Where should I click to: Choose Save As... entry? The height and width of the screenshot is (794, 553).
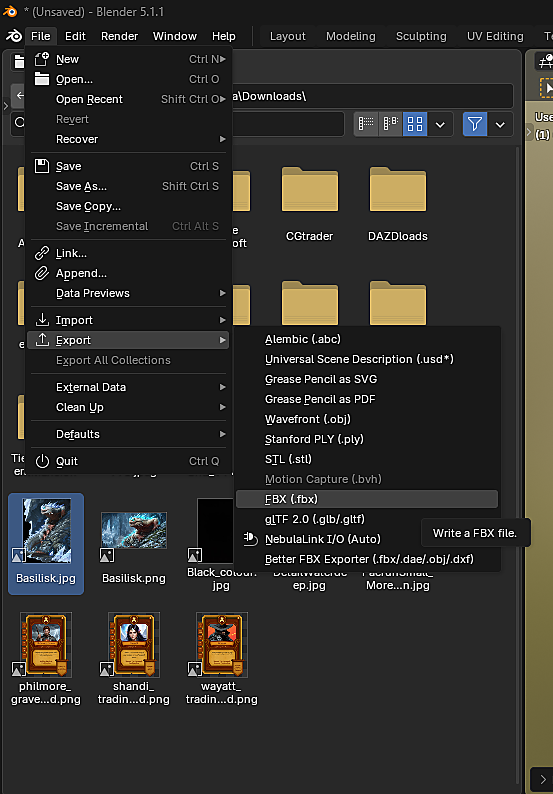pos(129,186)
